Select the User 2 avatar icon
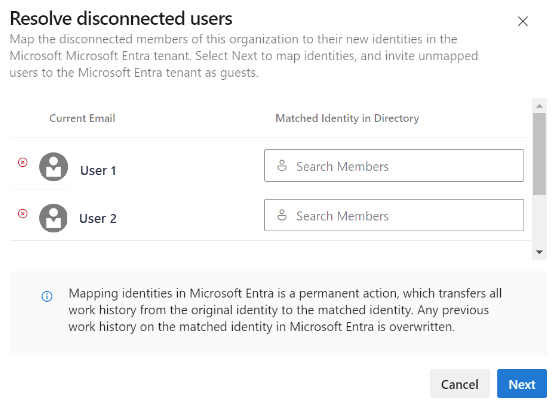The width and height of the screenshot is (554, 405). point(53,218)
